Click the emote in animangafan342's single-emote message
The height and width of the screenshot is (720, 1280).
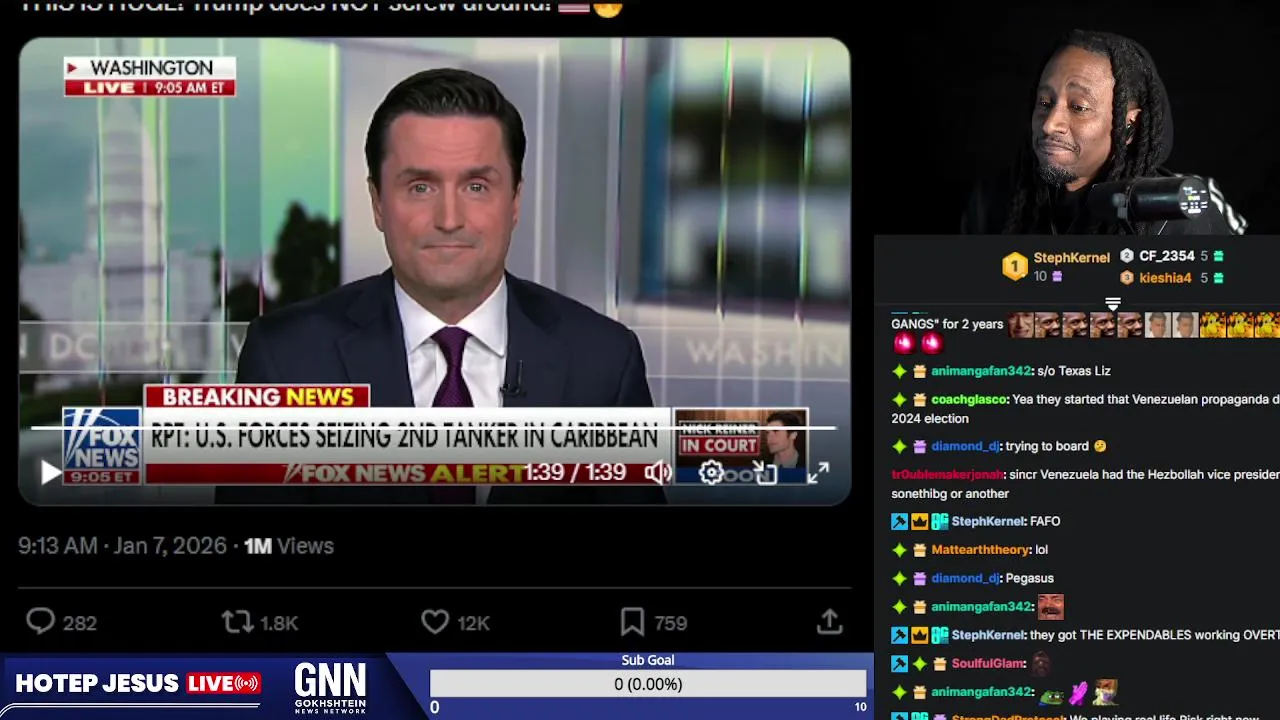1050,606
